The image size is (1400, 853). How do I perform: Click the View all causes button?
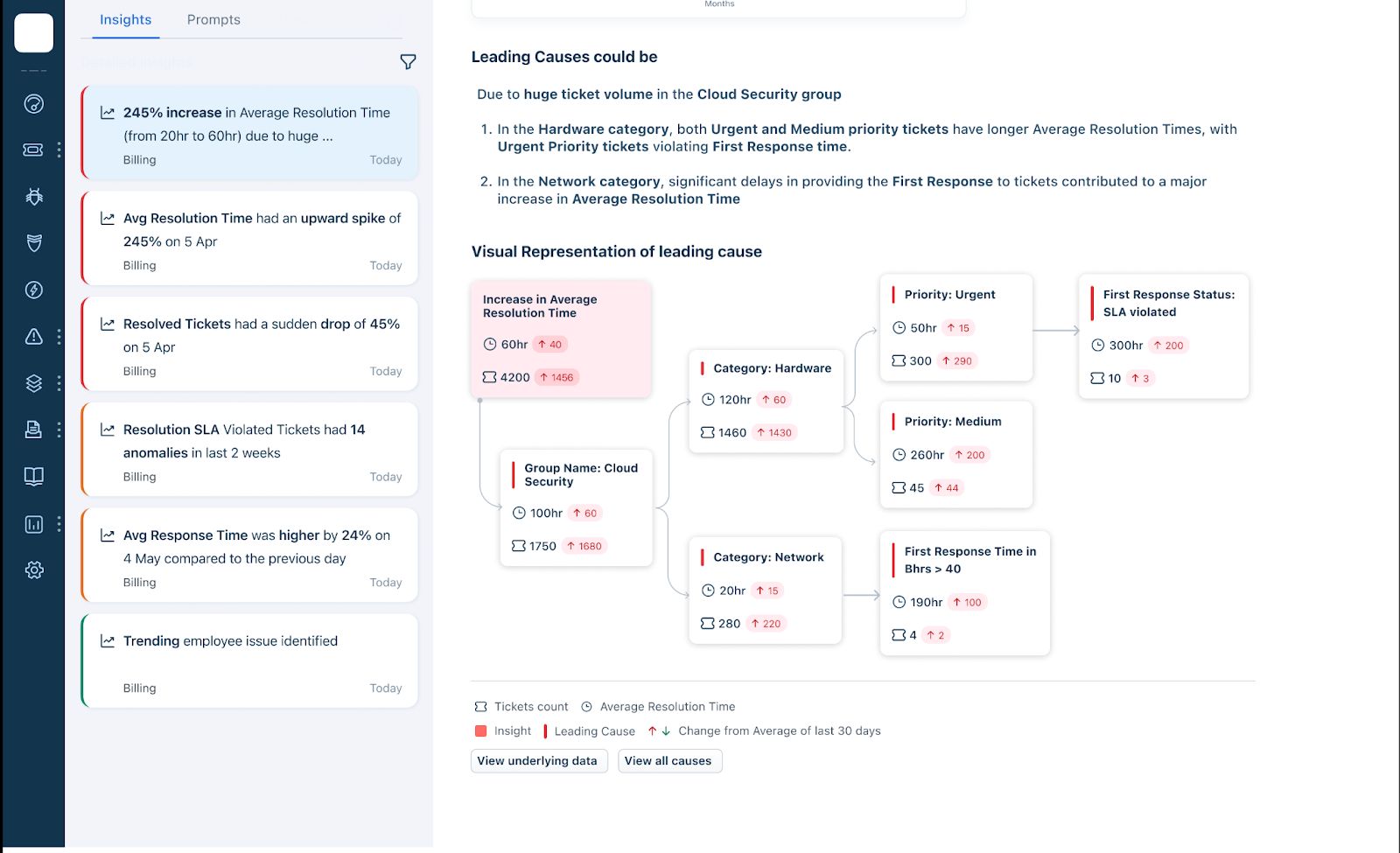668,761
